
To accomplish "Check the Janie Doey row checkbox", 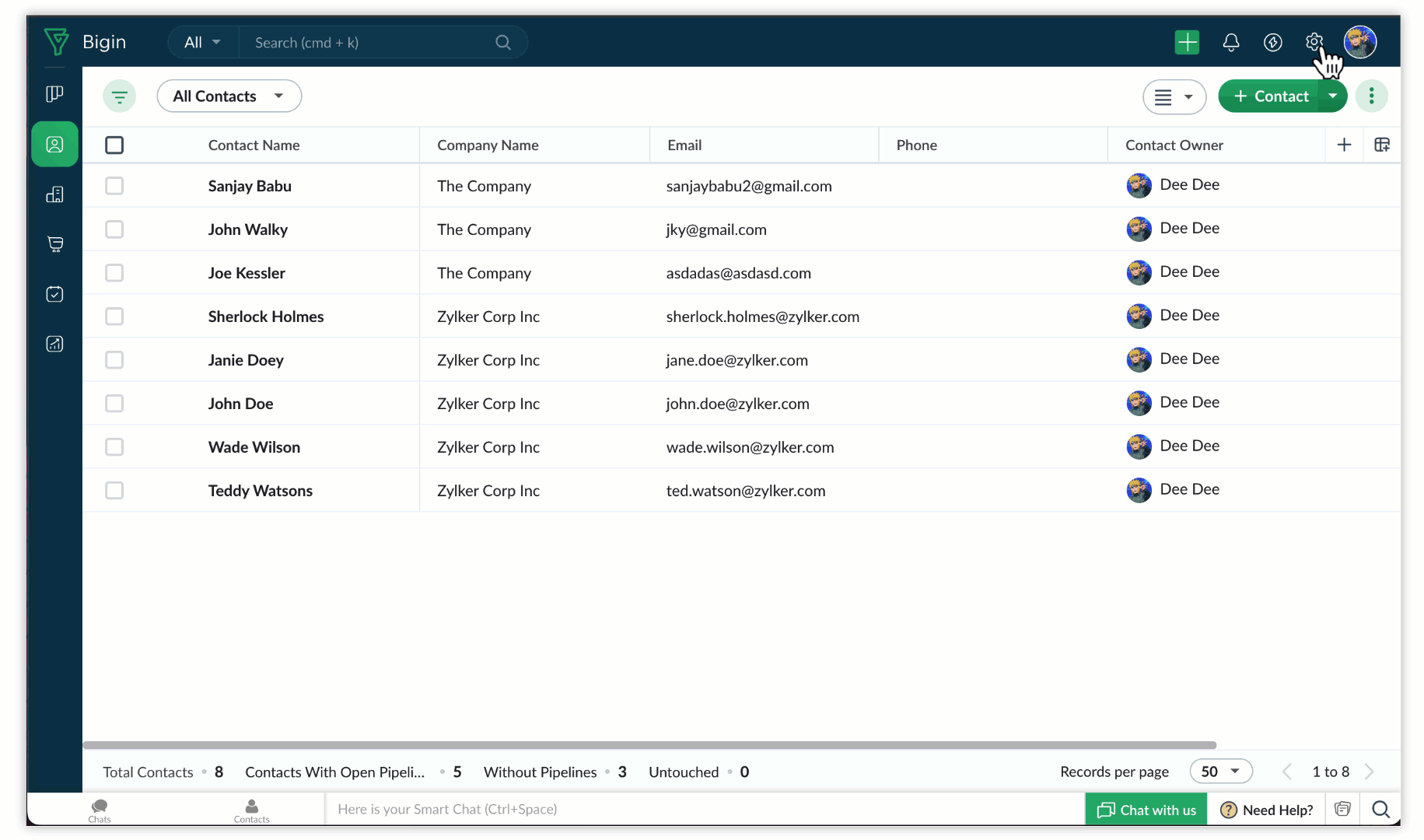I will coord(114,360).
